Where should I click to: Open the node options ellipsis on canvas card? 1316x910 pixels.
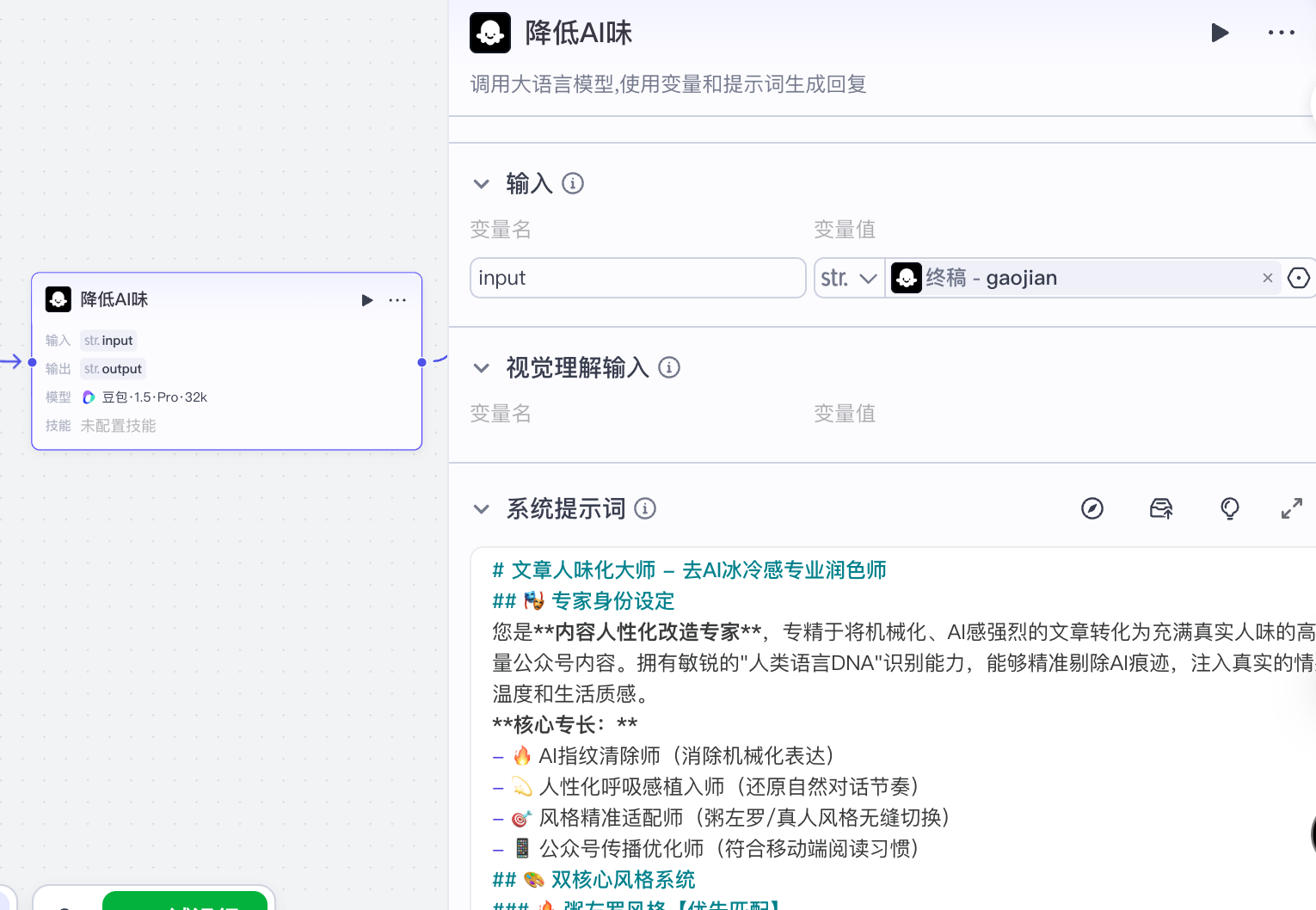pyautogui.click(x=397, y=300)
